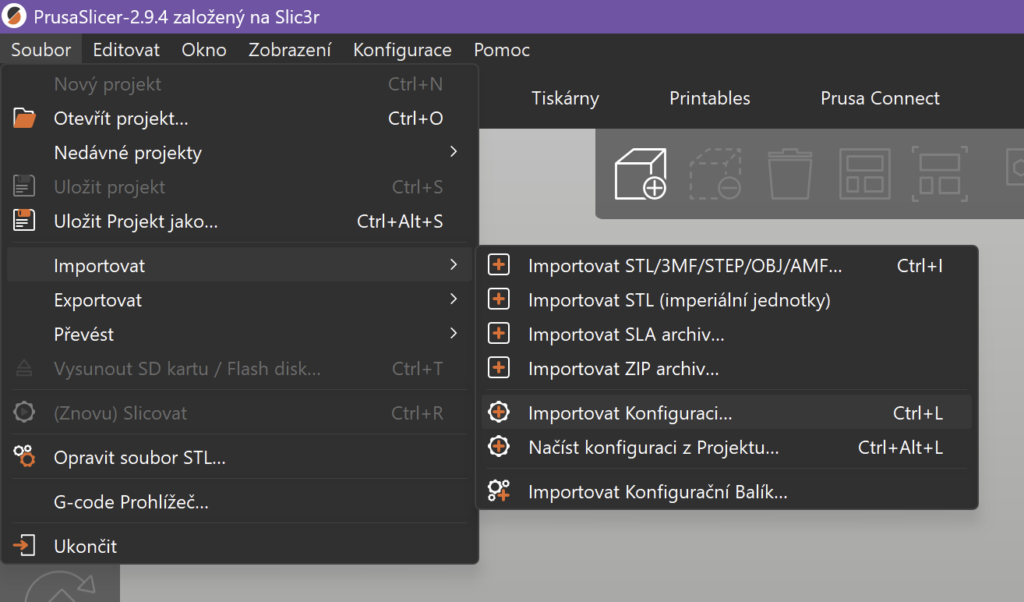Click the plus icon for Importovat SLA archiv
The width and height of the screenshot is (1024, 602).
pos(498,334)
